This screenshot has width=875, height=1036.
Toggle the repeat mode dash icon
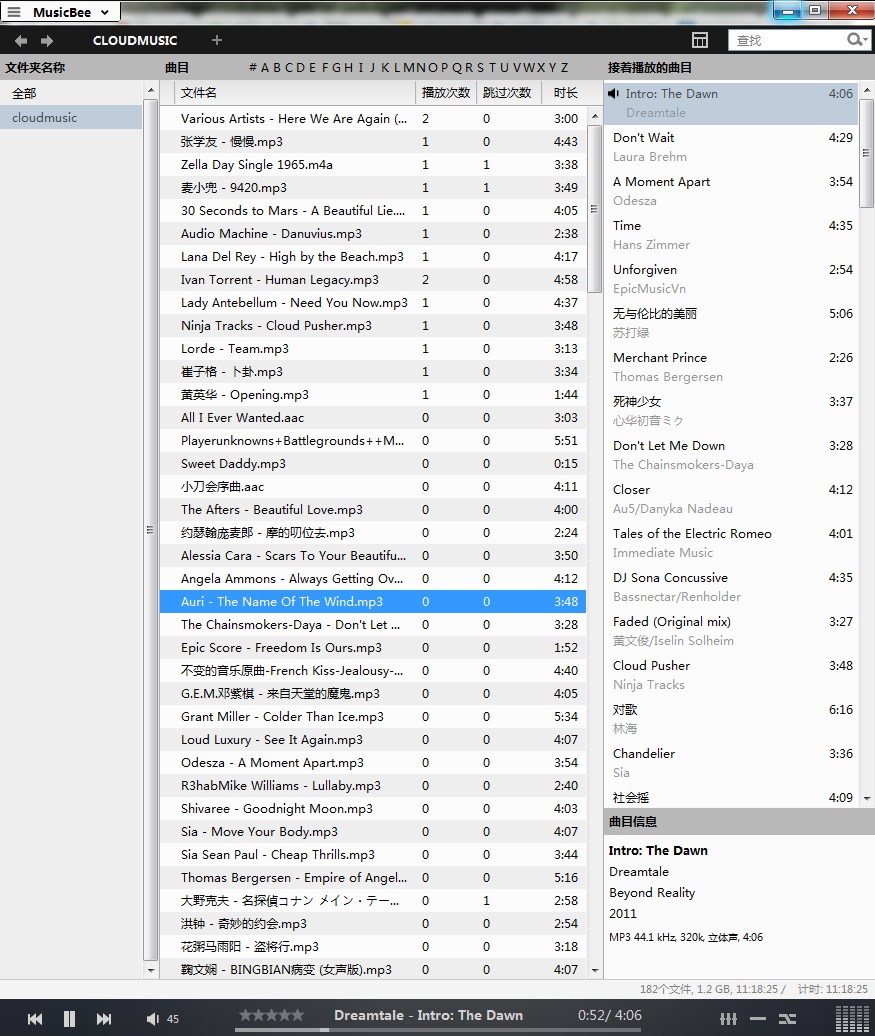point(759,1018)
